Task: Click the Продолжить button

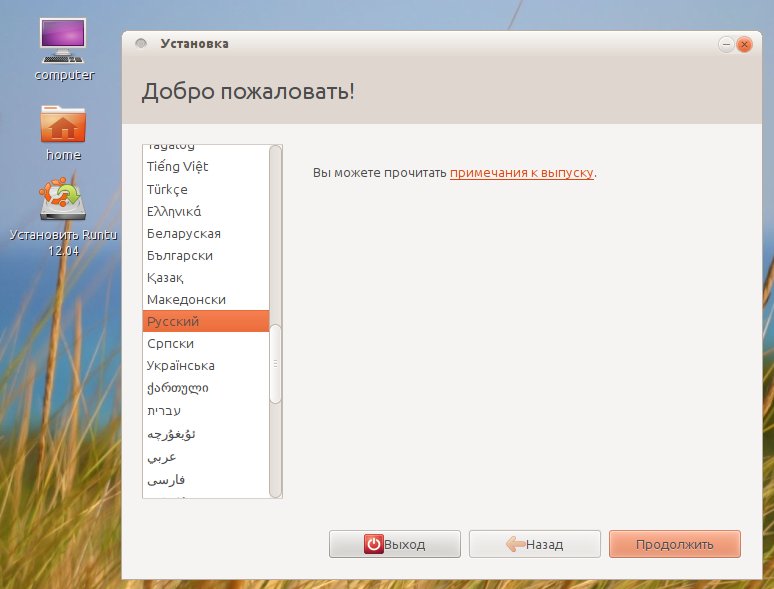Action: pos(675,544)
